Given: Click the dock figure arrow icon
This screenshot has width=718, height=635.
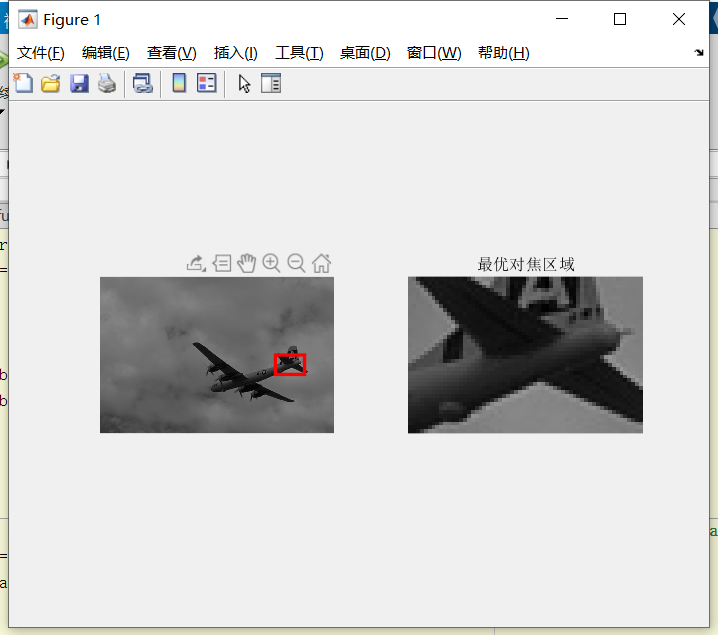Looking at the screenshot, I should coord(699,53).
